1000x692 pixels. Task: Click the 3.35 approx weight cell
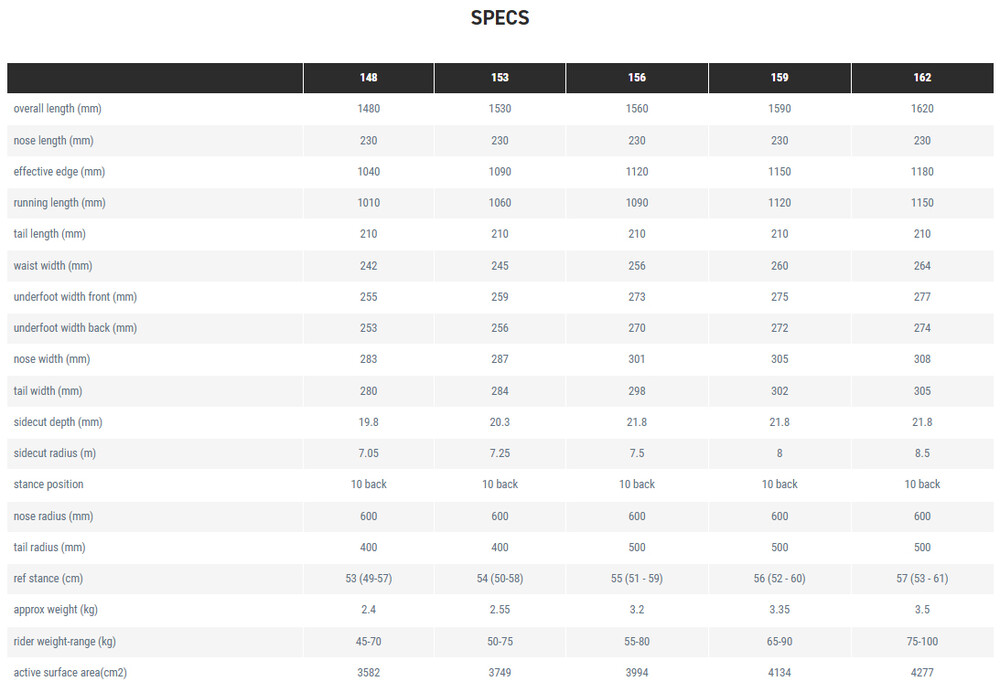780,610
